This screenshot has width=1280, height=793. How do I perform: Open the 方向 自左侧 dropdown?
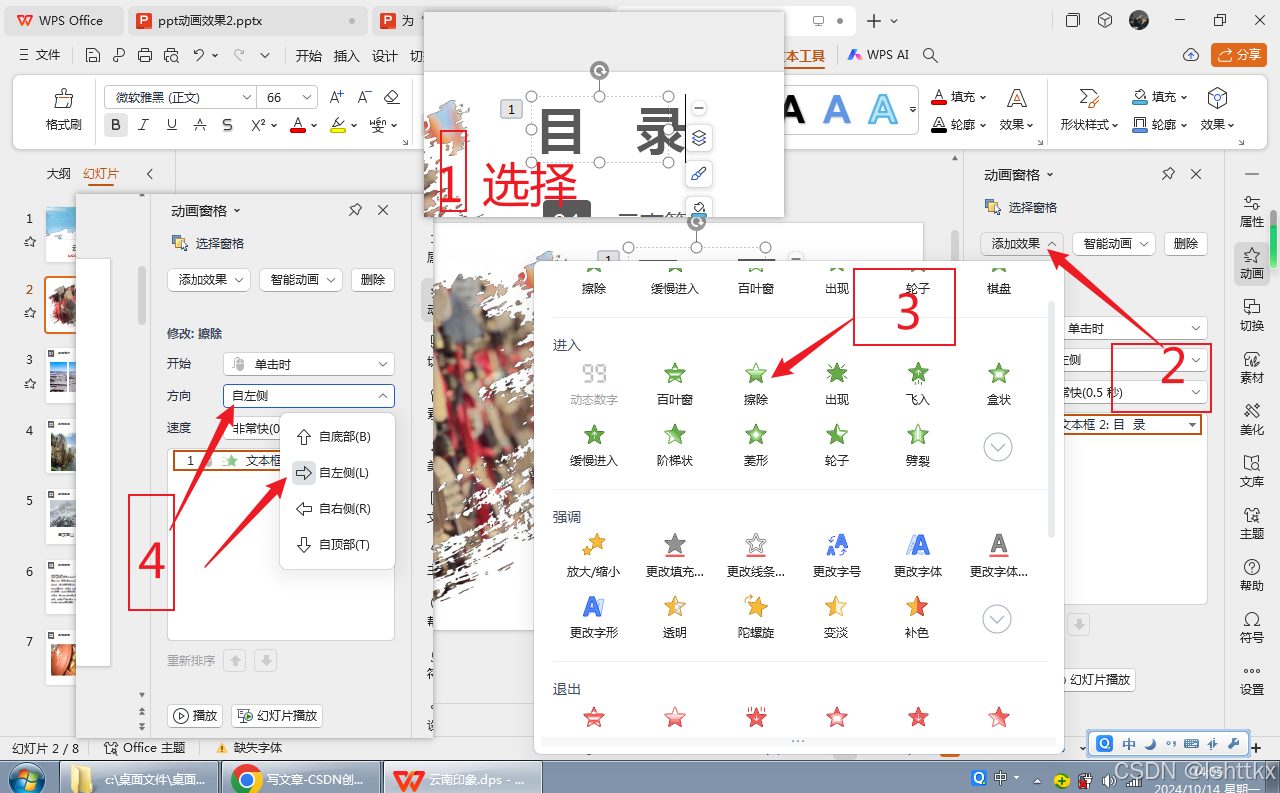pyautogui.click(x=308, y=396)
